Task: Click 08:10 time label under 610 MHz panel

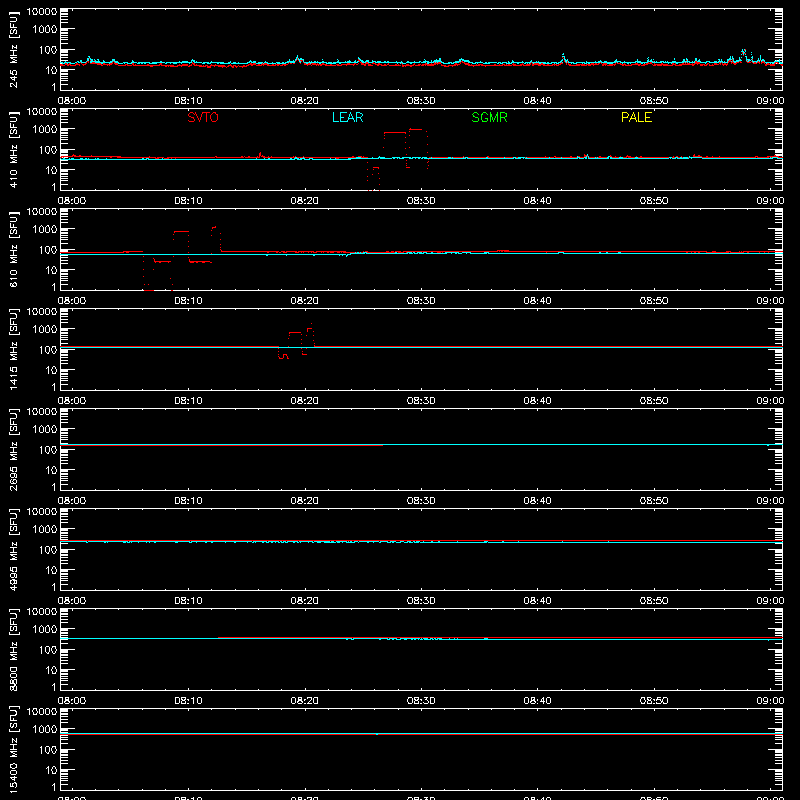Action: click(188, 301)
